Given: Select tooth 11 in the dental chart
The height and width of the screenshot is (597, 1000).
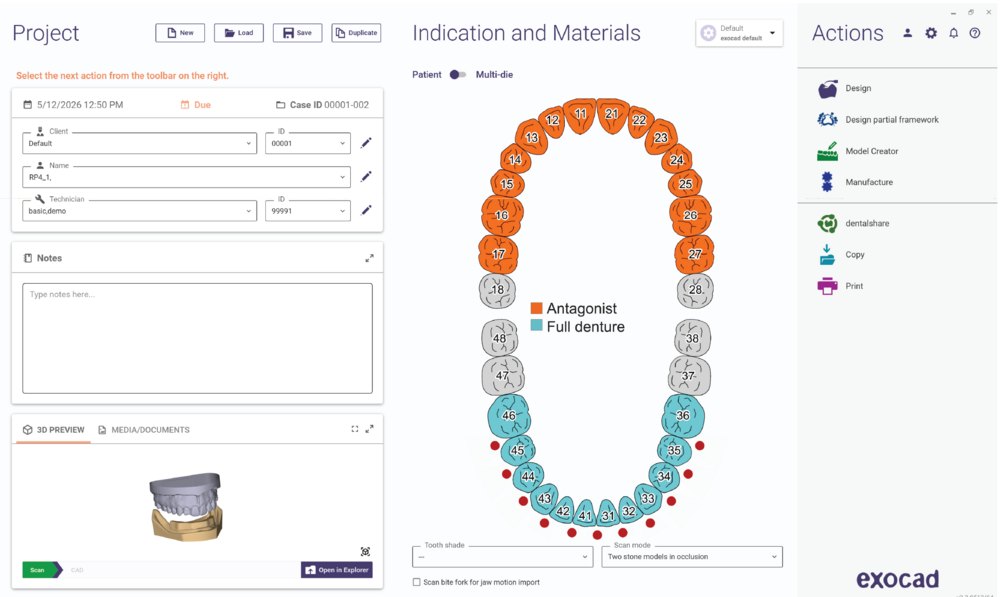Looking at the screenshot, I should pos(580,115).
